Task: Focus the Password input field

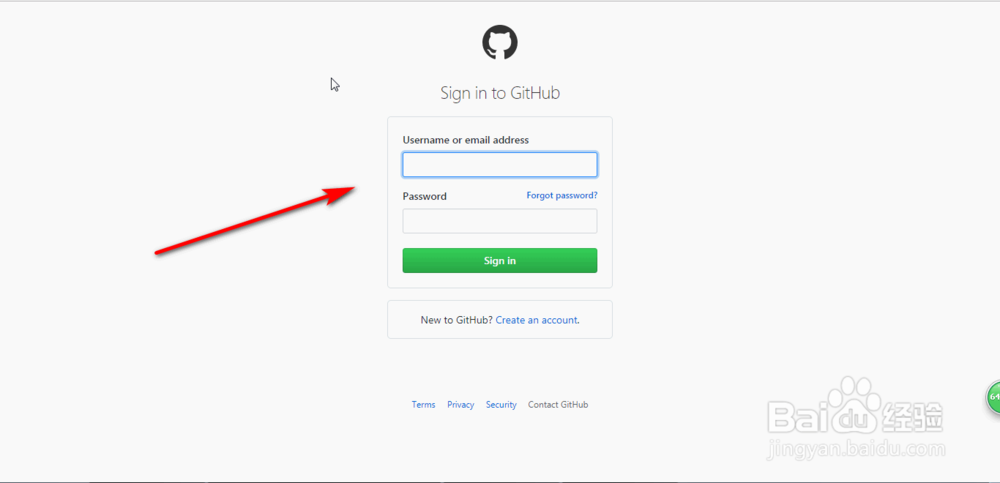Action: tap(499, 221)
